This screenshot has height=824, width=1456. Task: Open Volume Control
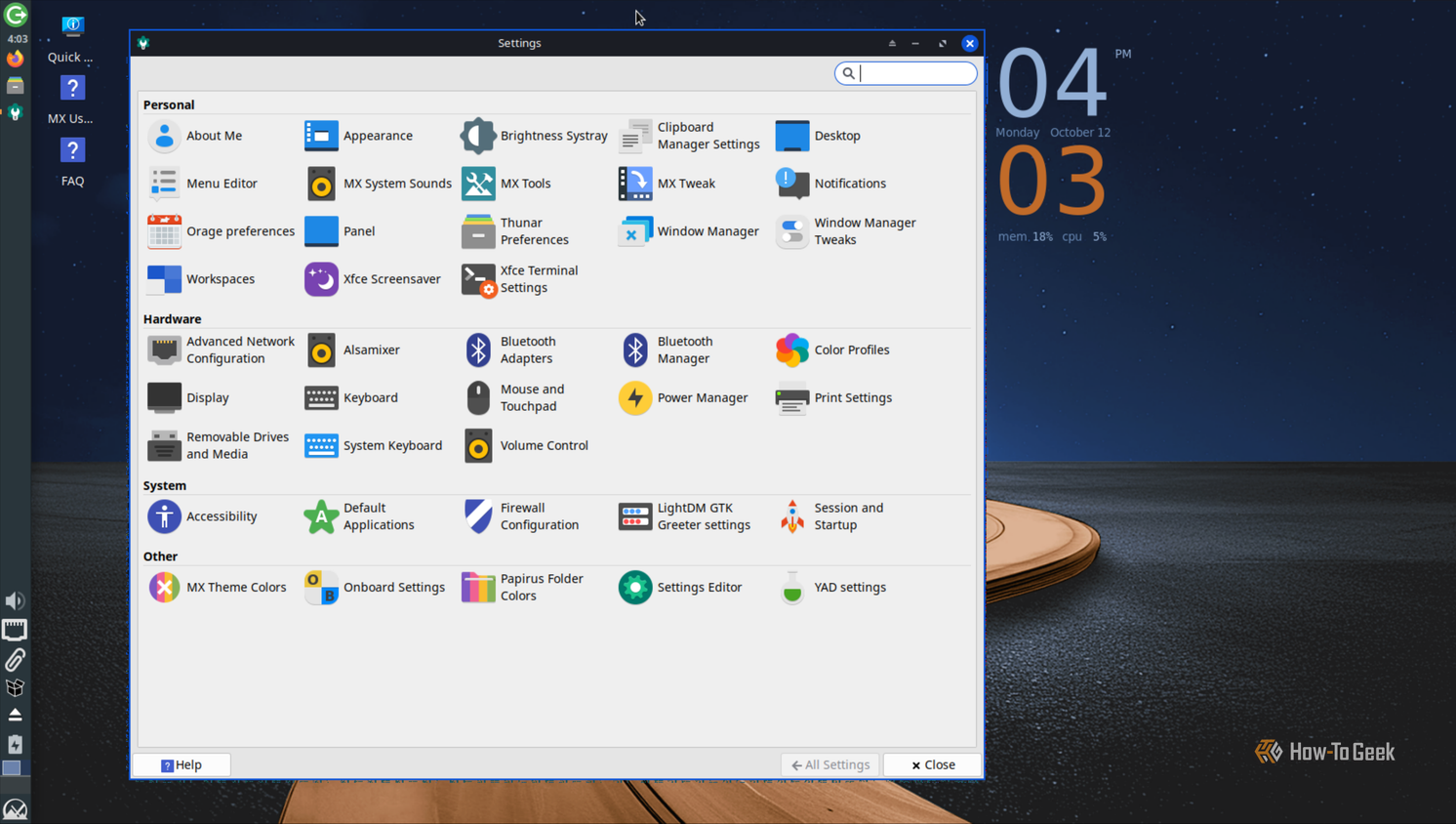click(x=525, y=445)
